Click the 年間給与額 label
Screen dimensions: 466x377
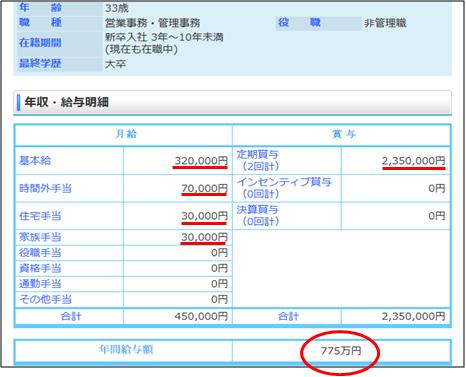click(126, 349)
